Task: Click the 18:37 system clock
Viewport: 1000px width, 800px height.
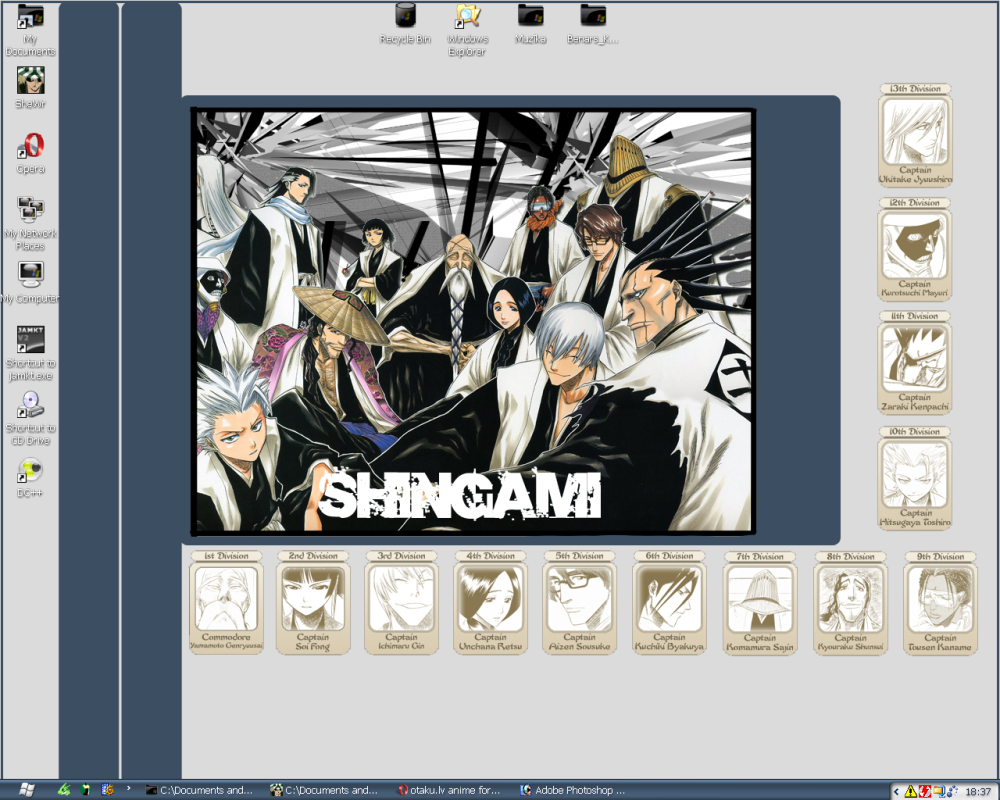Action: tap(978, 792)
